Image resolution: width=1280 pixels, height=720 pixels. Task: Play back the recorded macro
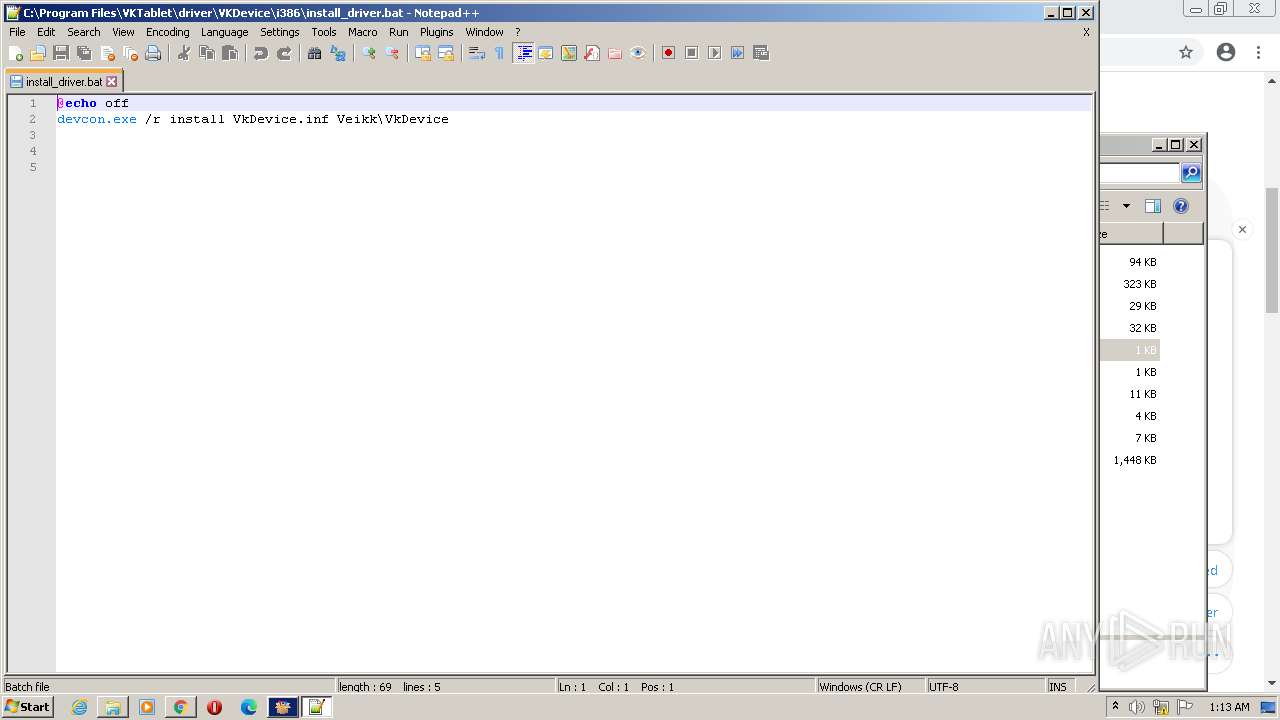(x=714, y=53)
